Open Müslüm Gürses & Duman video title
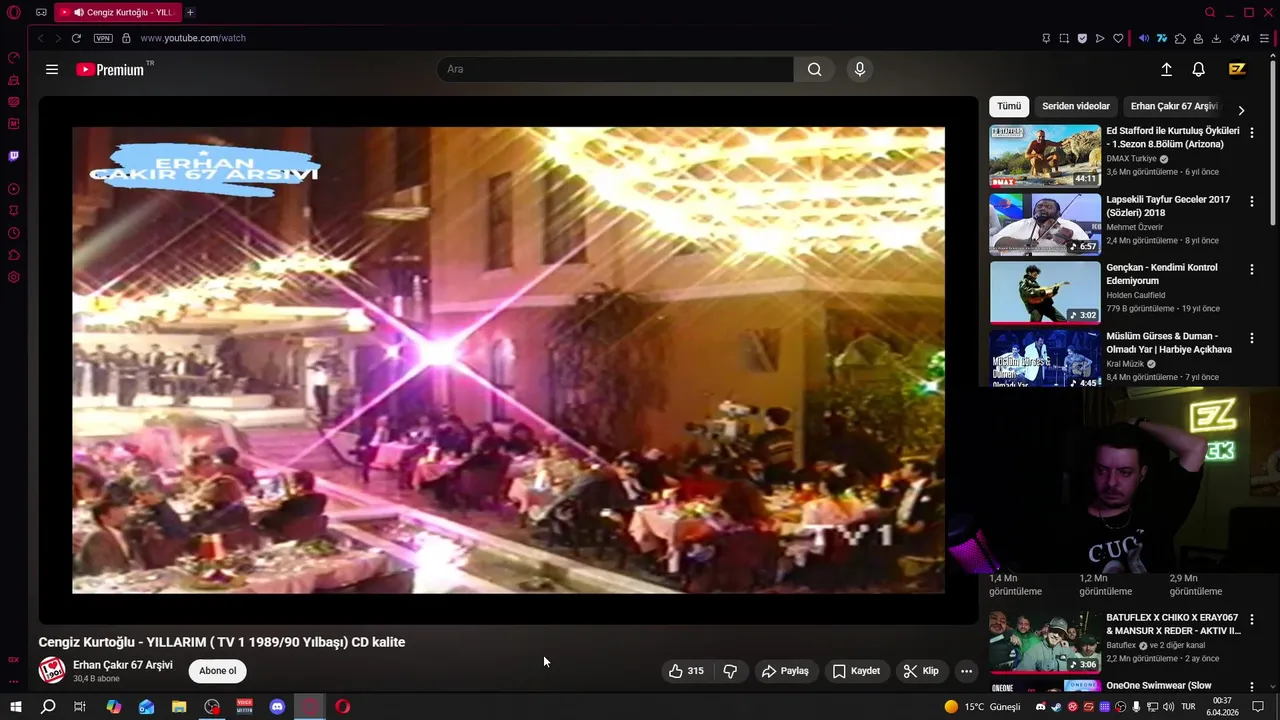This screenshot has height=720, width=1280. click(x=1169, y=343)
